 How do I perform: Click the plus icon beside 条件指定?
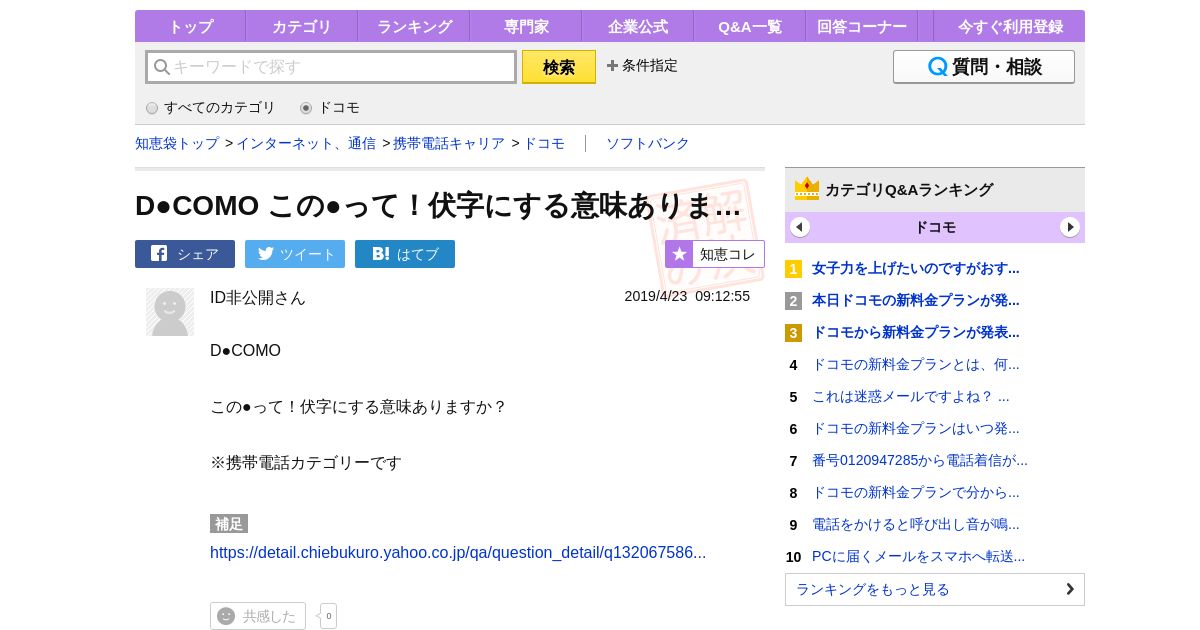click(613, 66)
